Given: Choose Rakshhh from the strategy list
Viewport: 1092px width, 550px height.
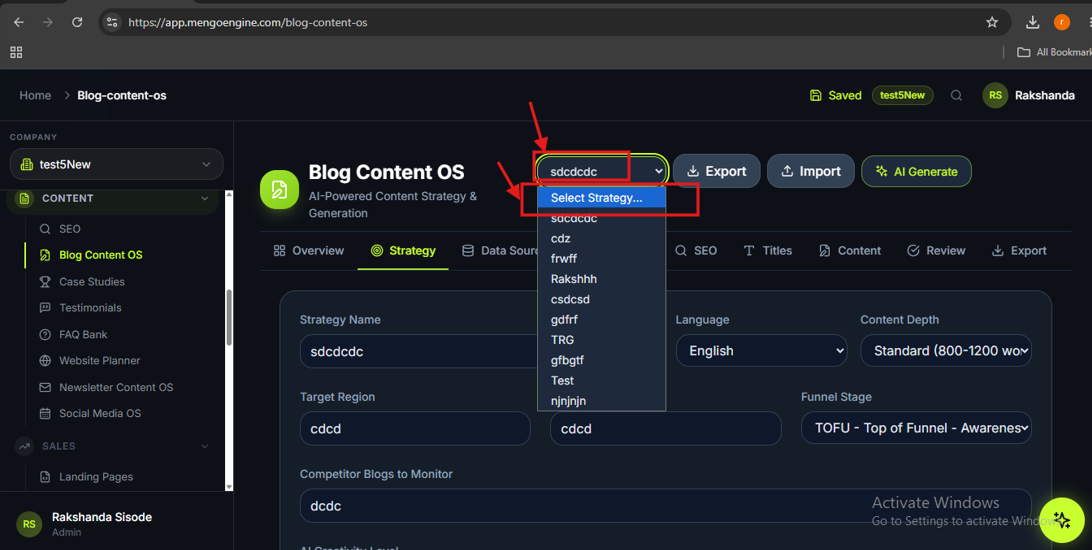Looking at the screenshot, I should pyautogui.click(x=601, y=279).
